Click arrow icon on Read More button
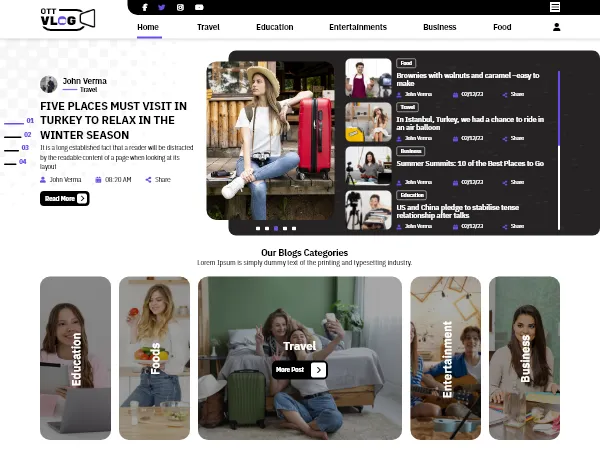Viewport: 600px width, 450px height. point(82,198)
